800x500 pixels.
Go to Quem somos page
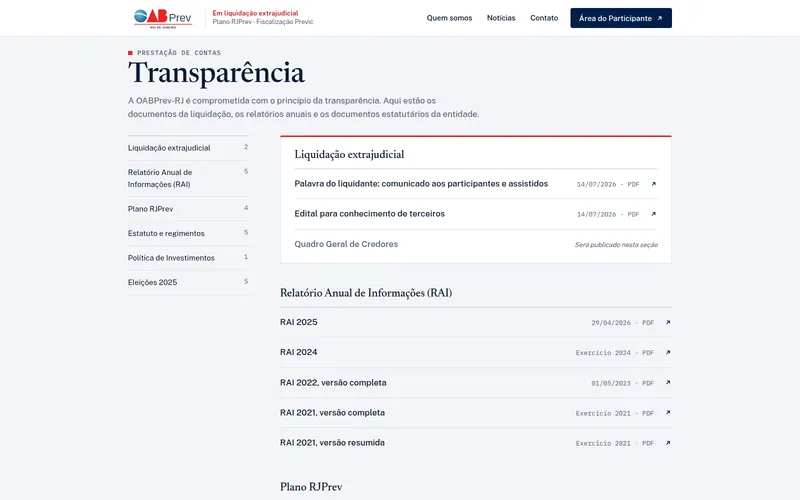pyautogui.click(x=449, y=18)
